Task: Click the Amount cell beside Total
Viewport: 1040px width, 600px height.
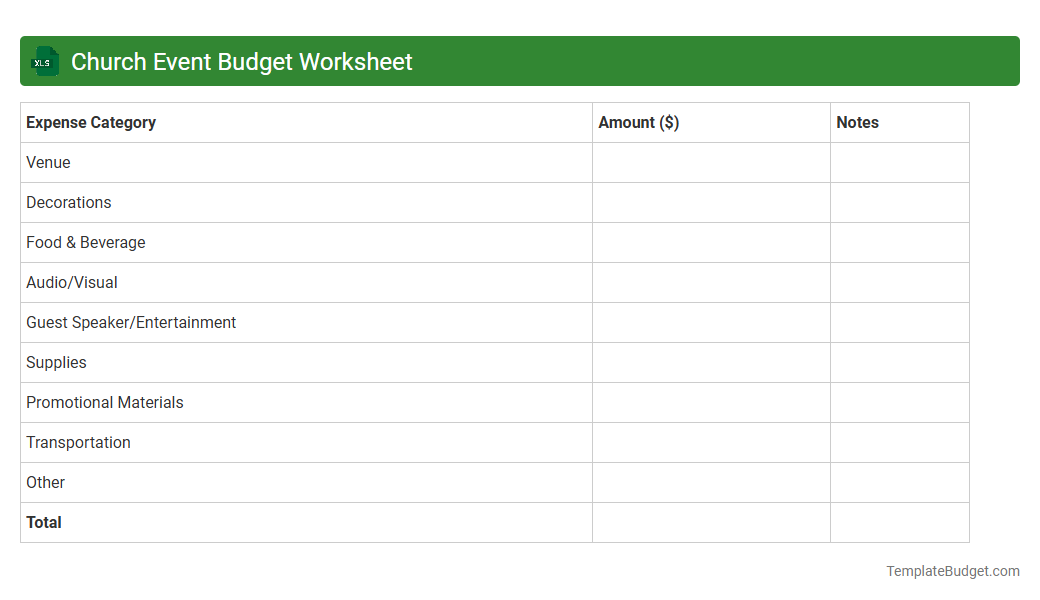Action: coord(710,522)
